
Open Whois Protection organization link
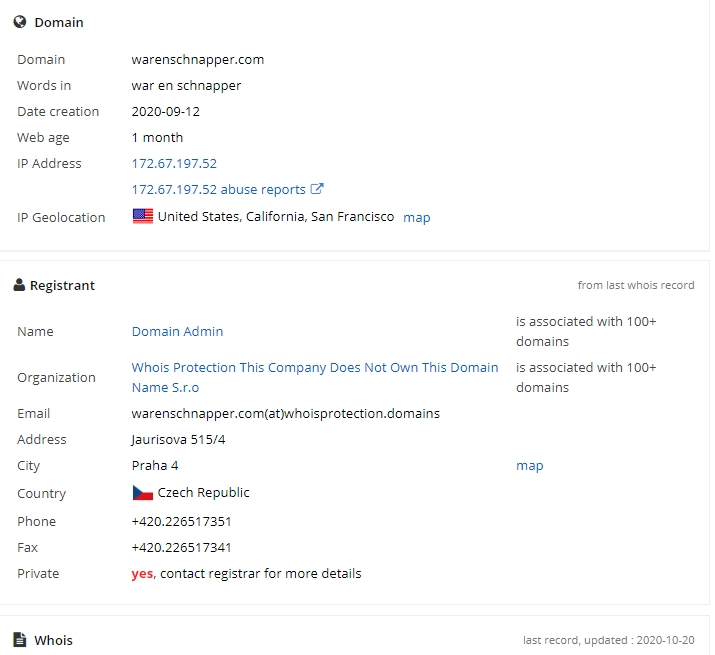tap(315, 377)
